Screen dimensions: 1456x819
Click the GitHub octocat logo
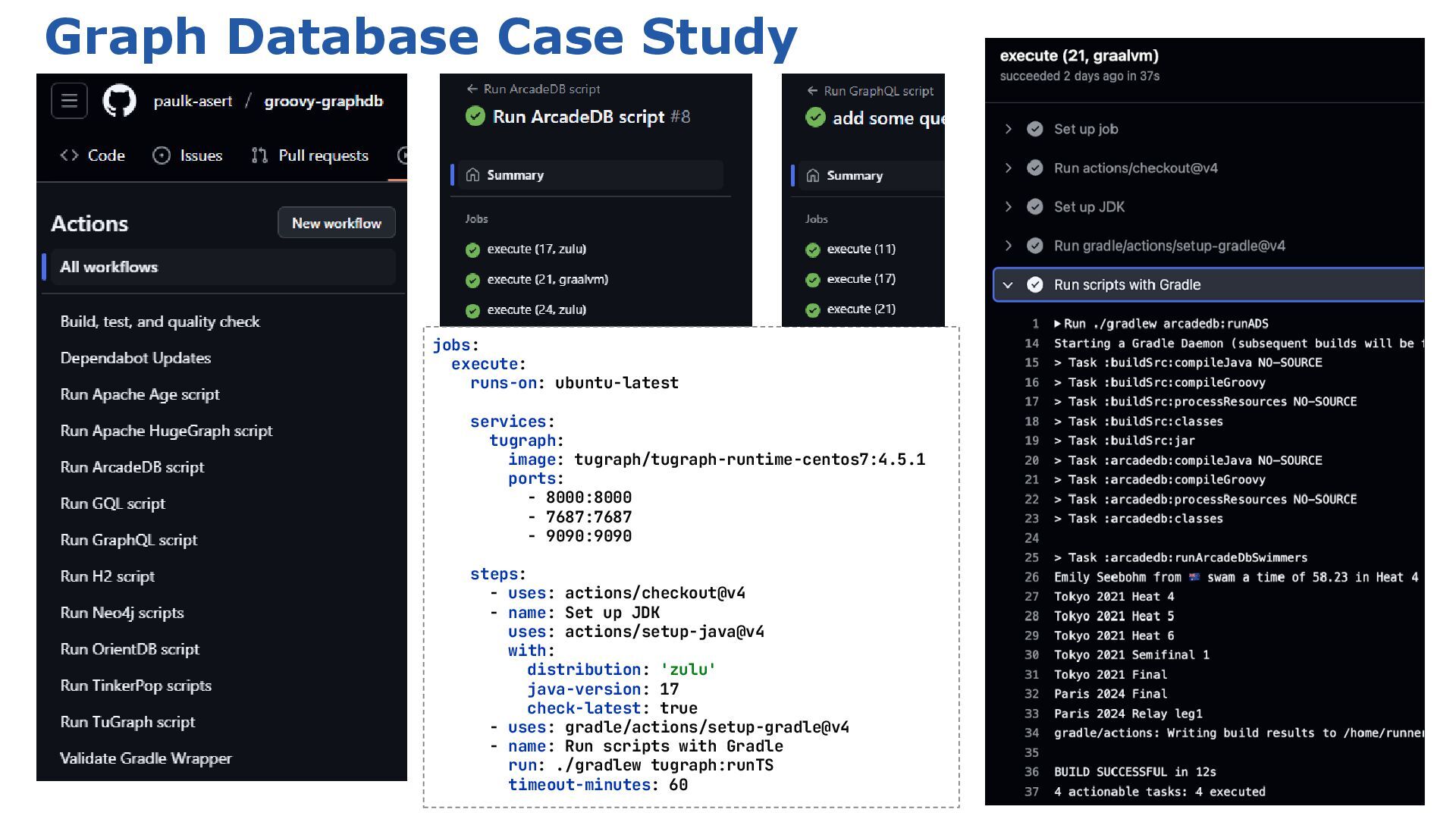coord(120,101)
